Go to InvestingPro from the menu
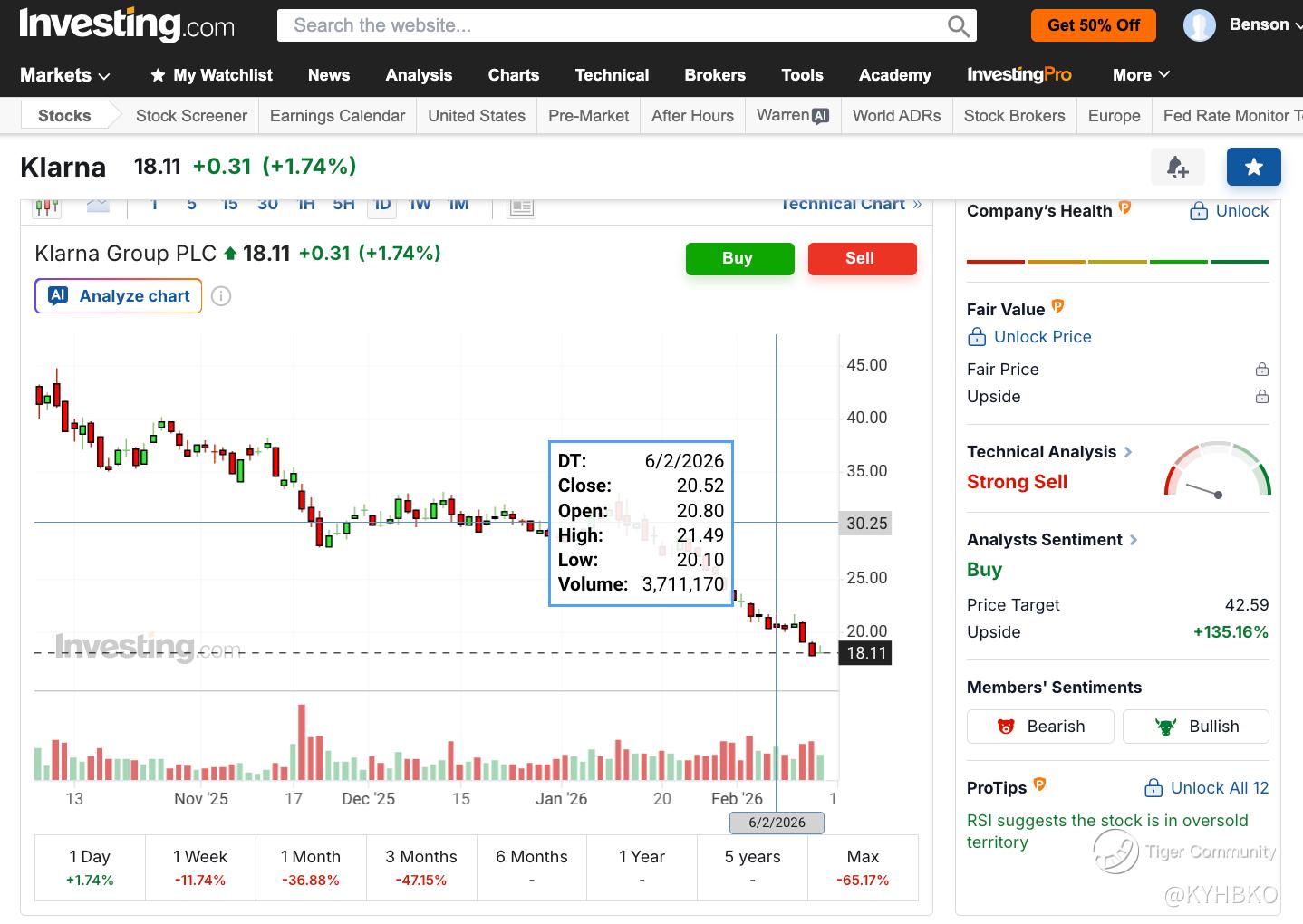1303x924 pixels. (x=1019, y=75)
